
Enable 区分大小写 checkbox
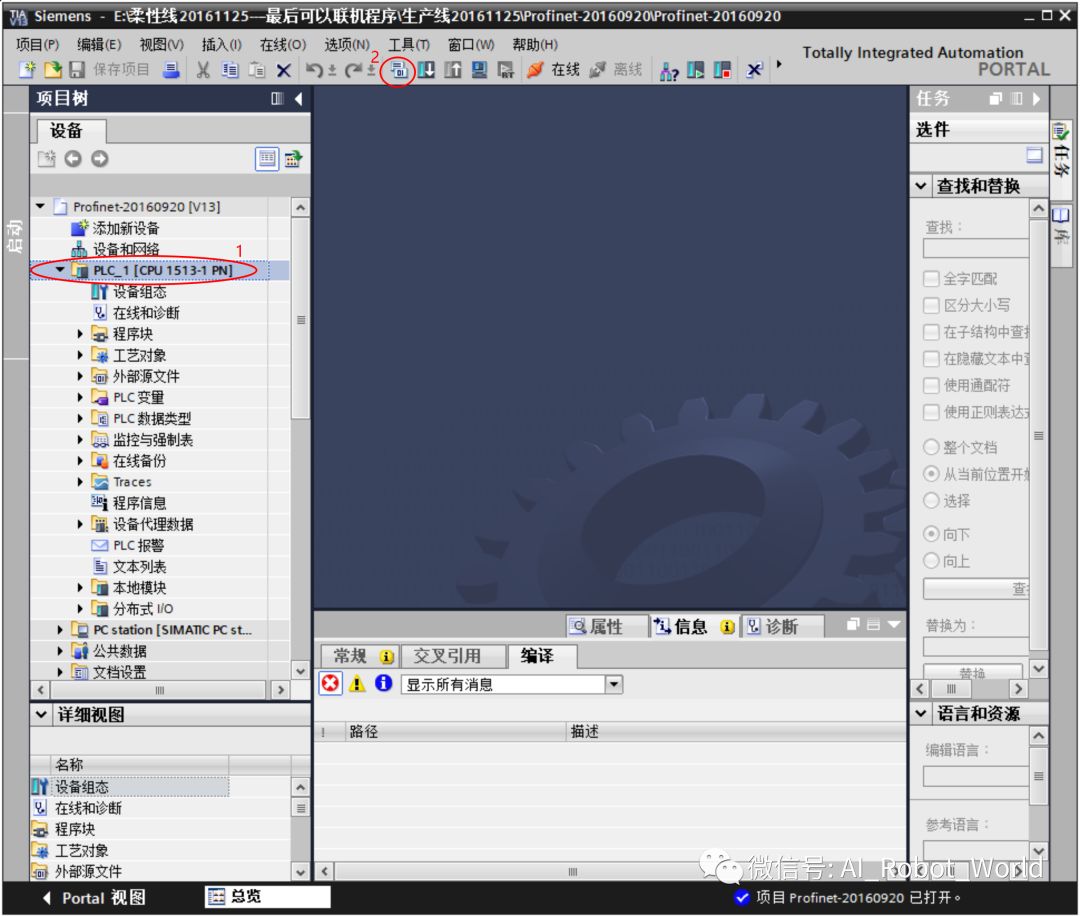tap(931, 306)
